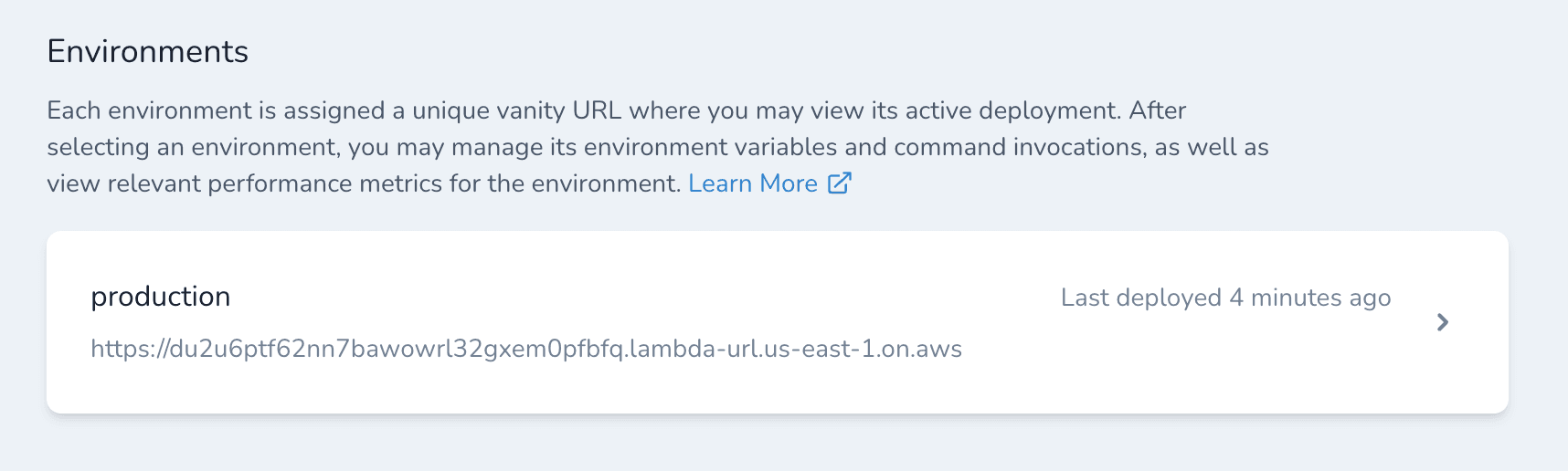The height and width of the screenshot is (471, 1568).
Task: Click the '4 minutes ago' timestamp
Action: [1310, 298]
